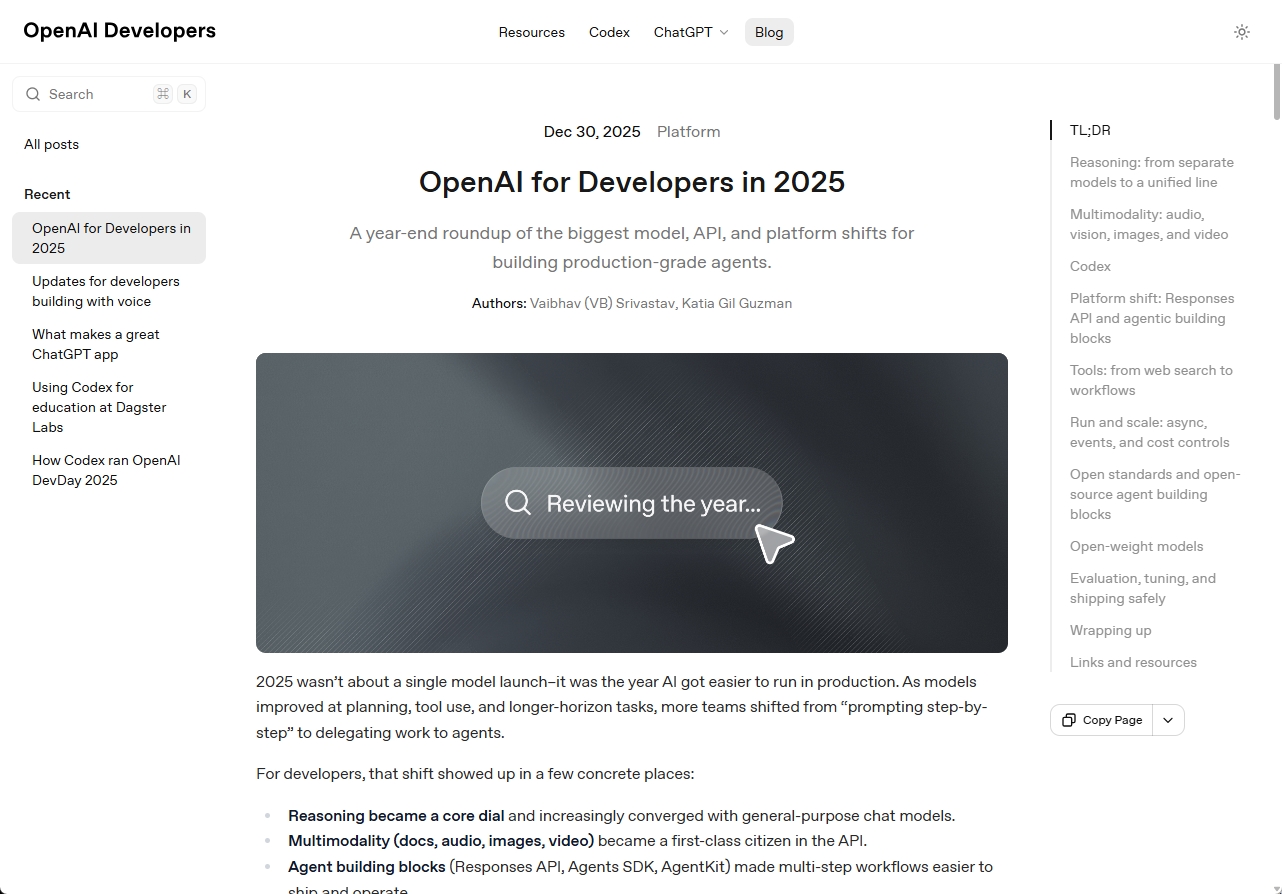Open 'What makes a great ChatGPT app'

109,344
